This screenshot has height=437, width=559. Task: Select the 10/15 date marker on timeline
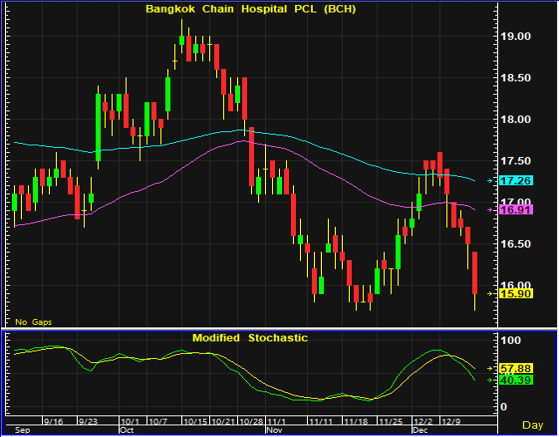click(x=195, y=422)
